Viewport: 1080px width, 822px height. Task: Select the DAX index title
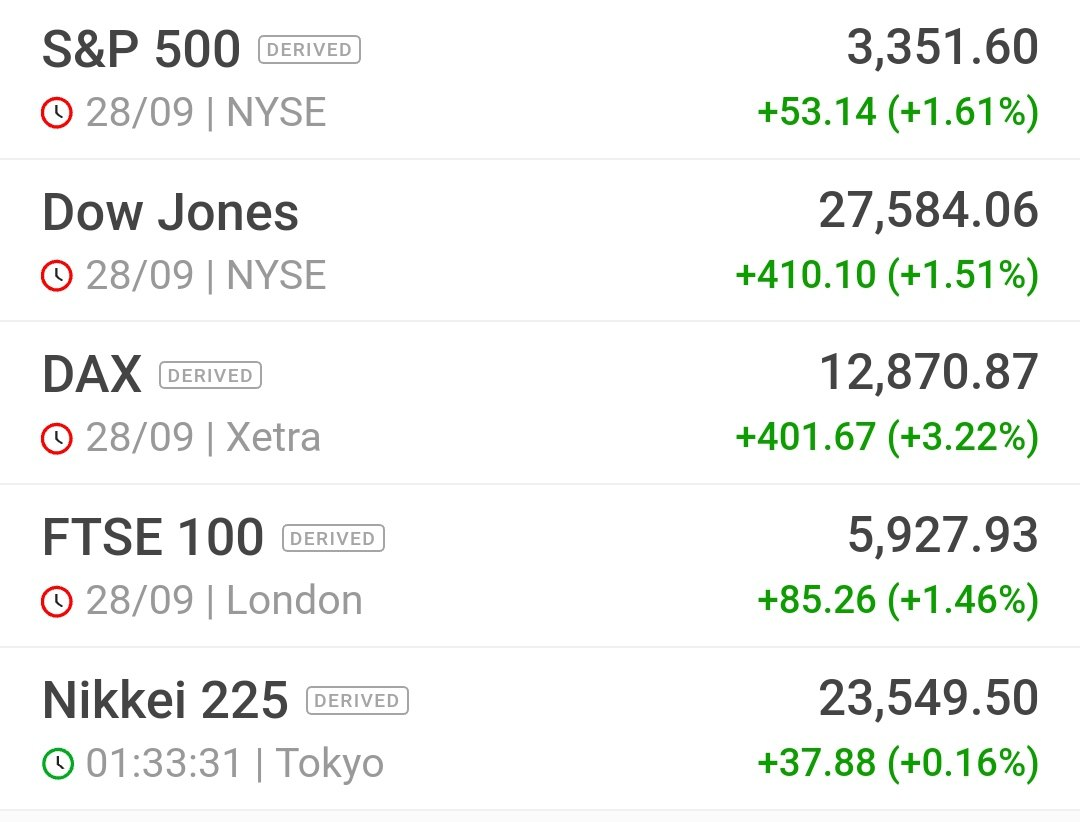(92, 375)
